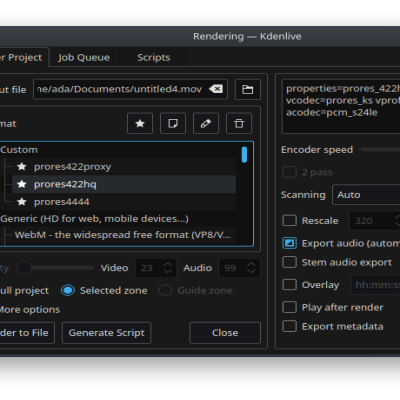Collapse the Generic HD presets group
Screen dimensions: 400x400
click(x=94, y=219)
